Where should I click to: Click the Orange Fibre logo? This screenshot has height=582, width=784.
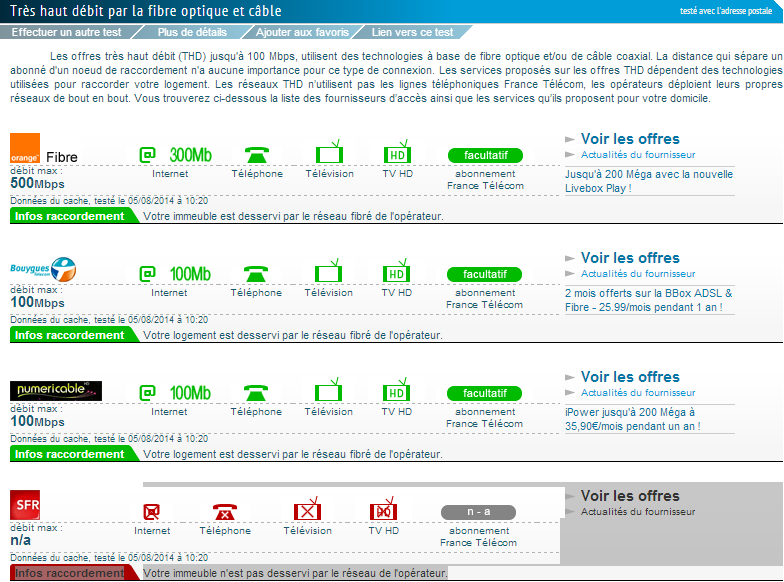25,149
